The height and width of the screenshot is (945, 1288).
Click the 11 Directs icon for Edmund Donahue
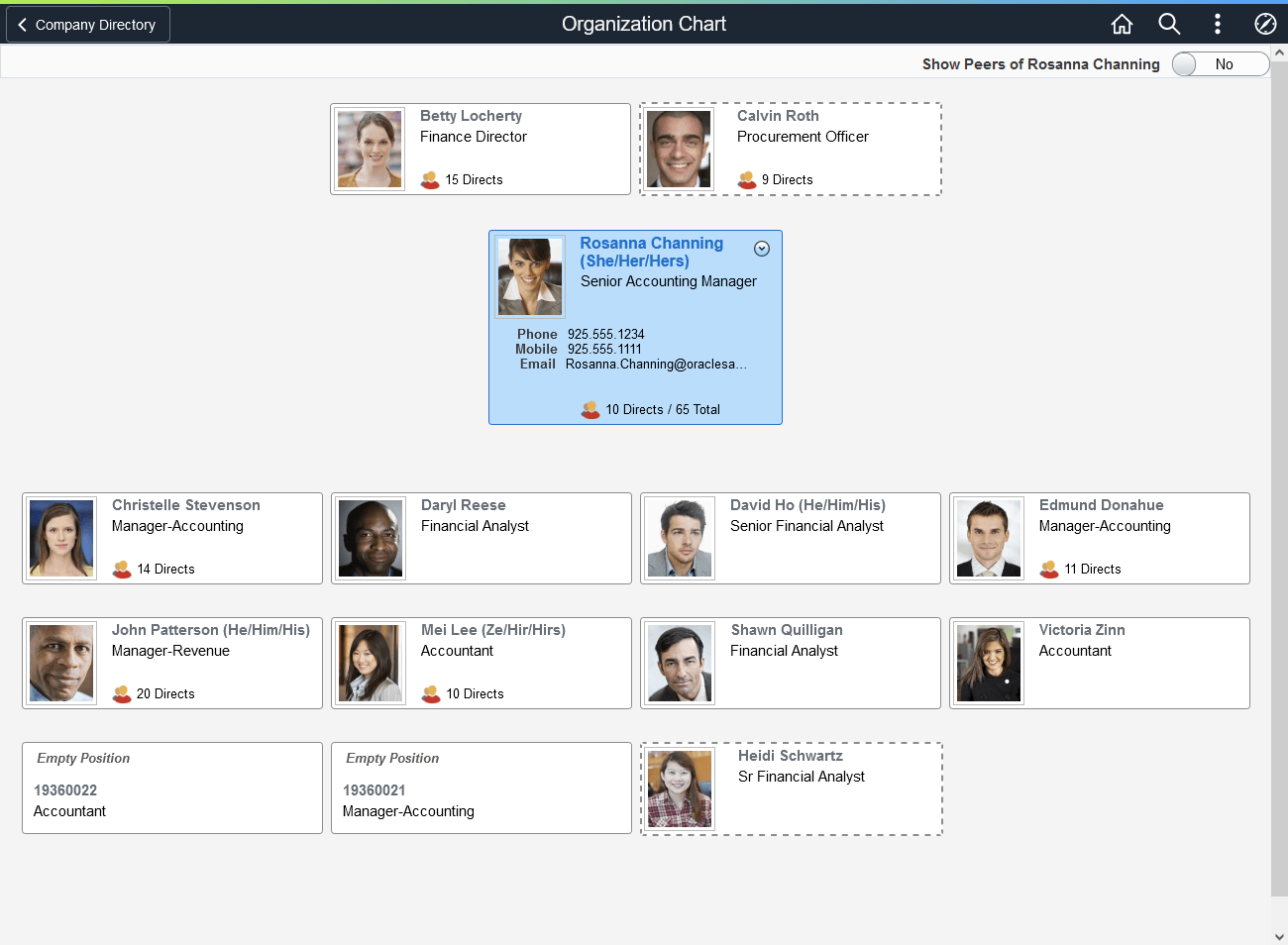click(1048, 570)
